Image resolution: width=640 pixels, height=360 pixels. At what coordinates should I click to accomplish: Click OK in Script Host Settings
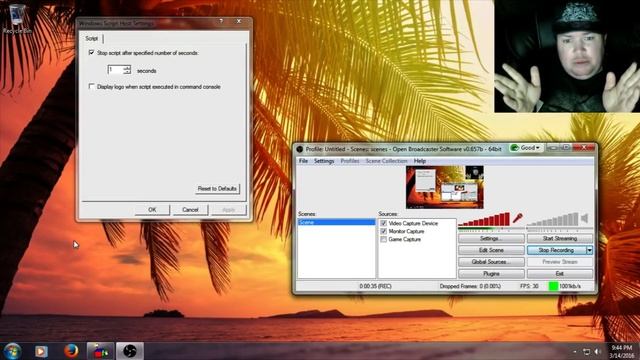pyautogui.click(x=152, y=210)
